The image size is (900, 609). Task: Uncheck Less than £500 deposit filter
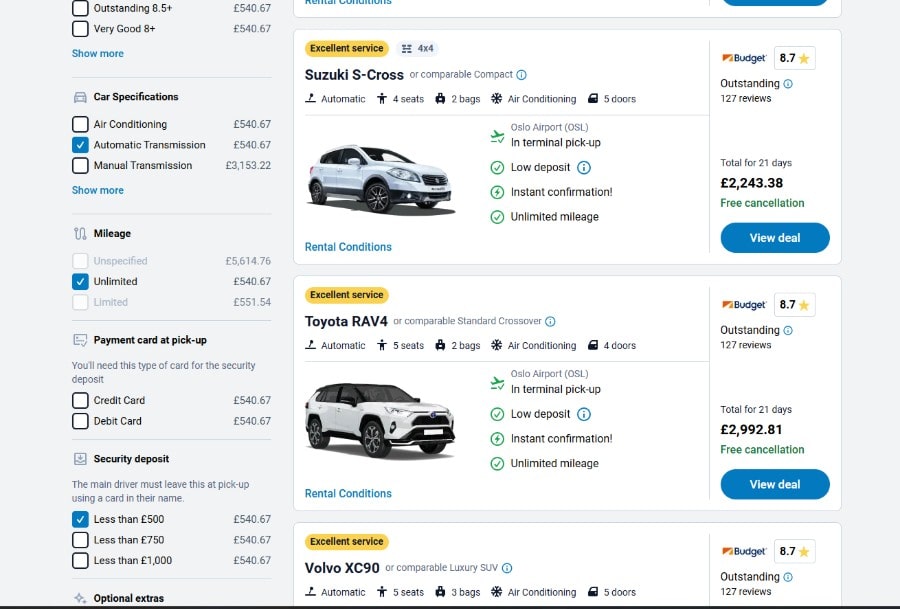[80, 519]
